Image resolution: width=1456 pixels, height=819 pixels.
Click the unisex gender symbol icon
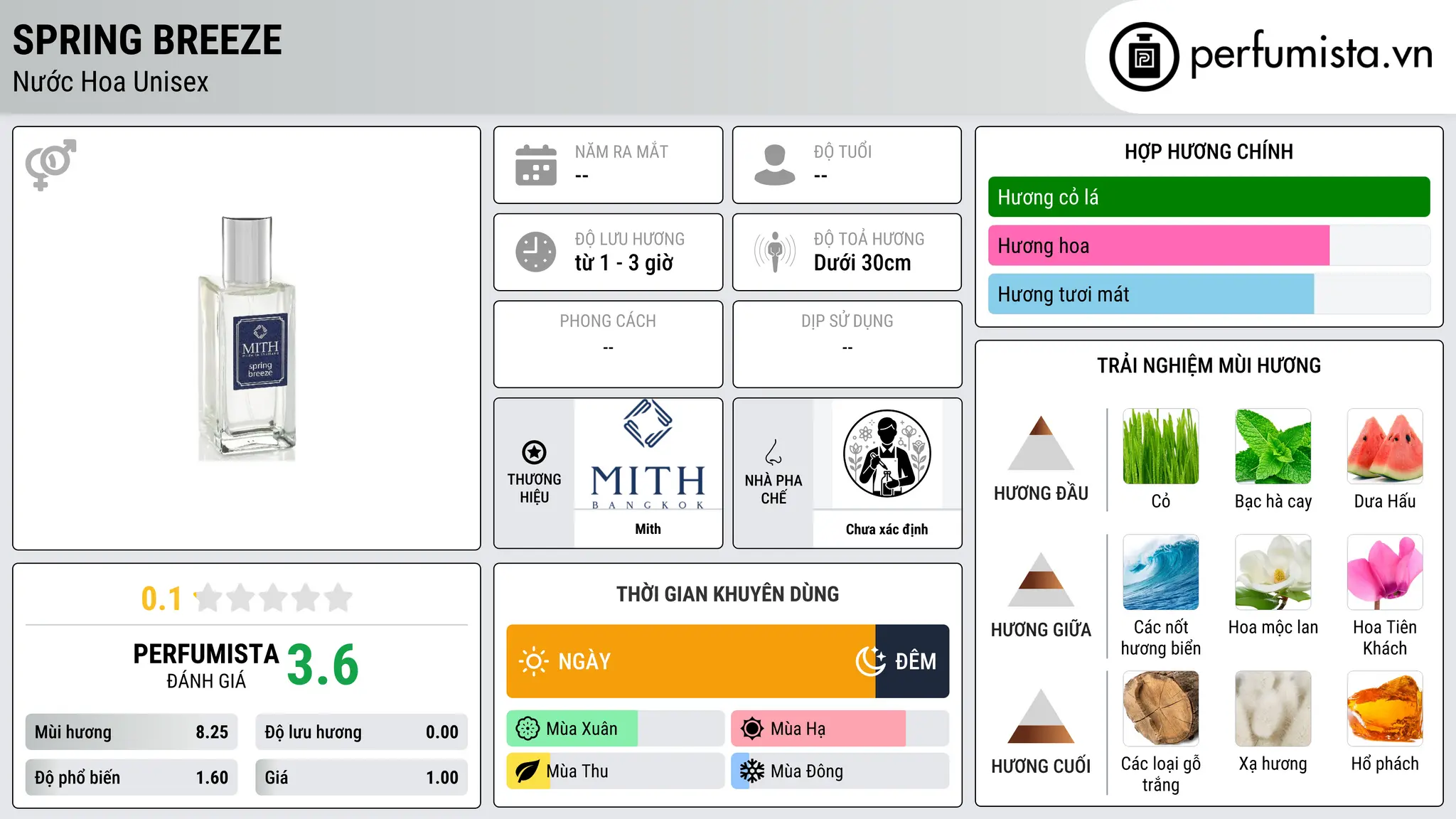(x=50, y=165)
